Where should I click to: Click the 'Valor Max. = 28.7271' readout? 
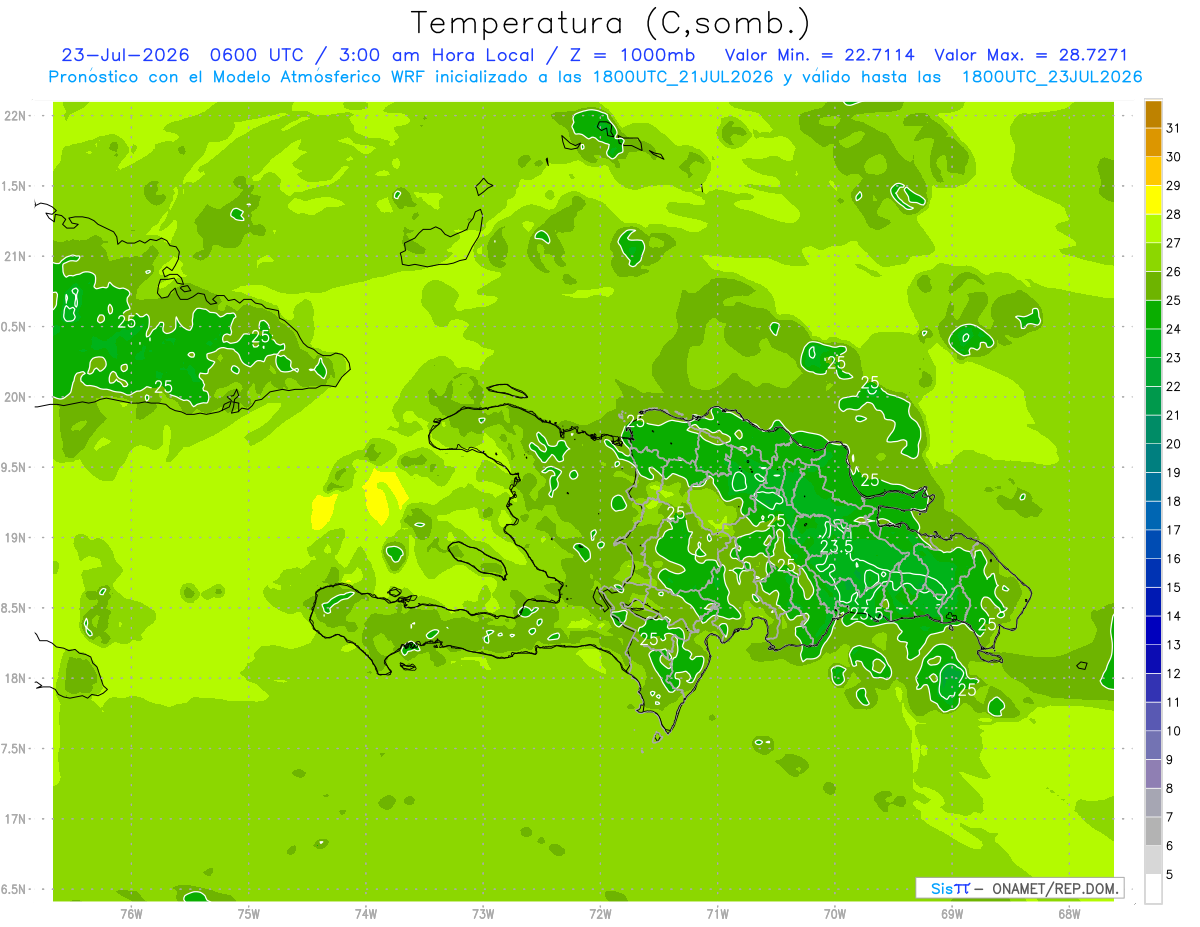point(1031,55)
